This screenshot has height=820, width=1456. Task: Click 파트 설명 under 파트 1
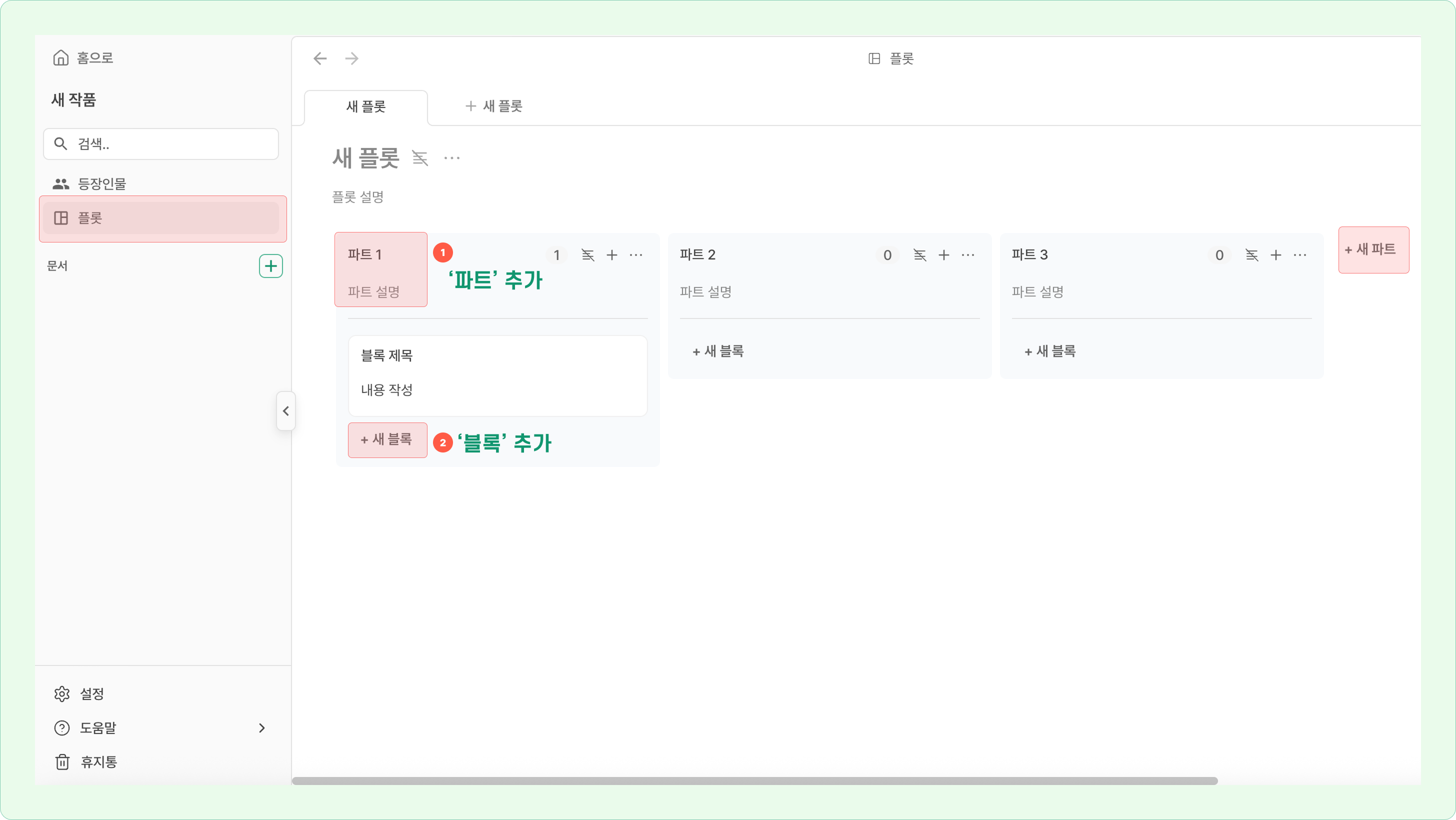[373, 292]
